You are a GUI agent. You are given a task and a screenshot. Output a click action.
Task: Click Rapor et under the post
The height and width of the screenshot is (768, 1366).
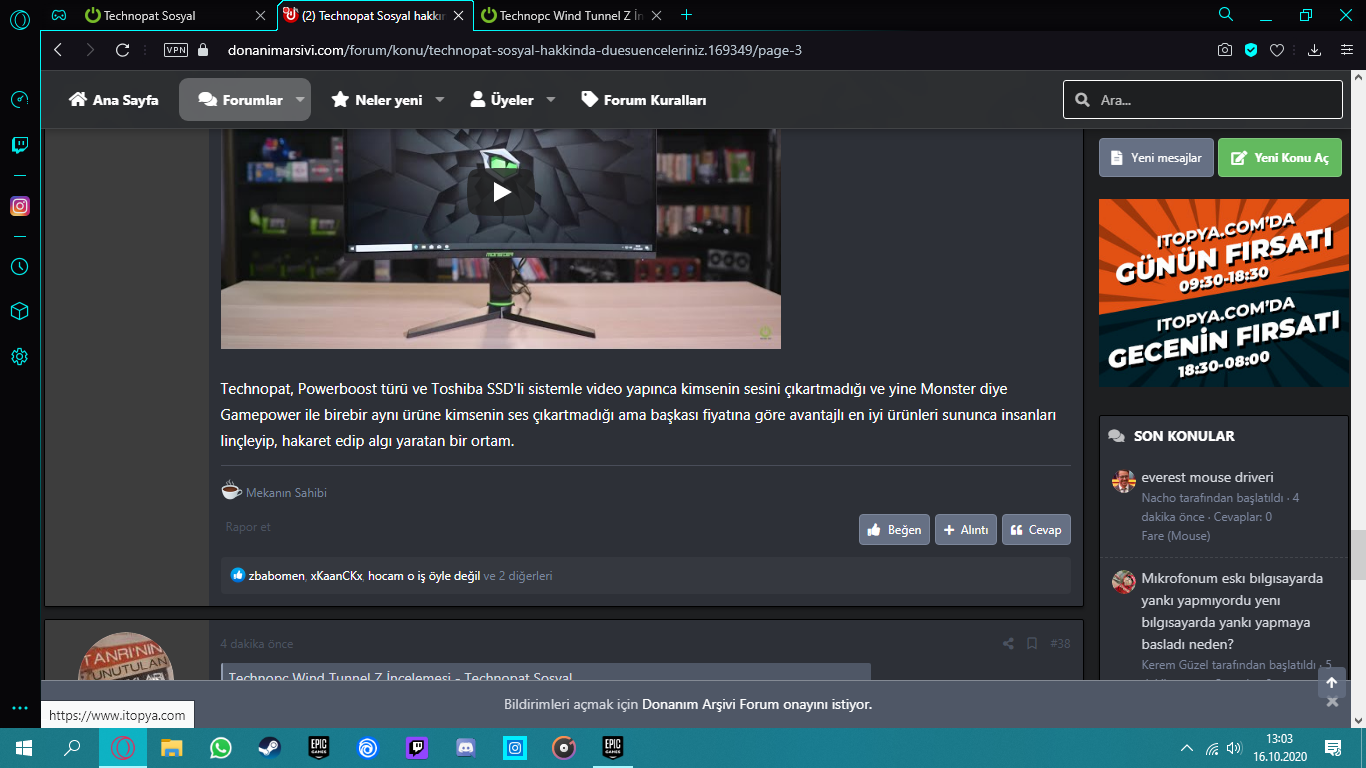coord(248,527)
